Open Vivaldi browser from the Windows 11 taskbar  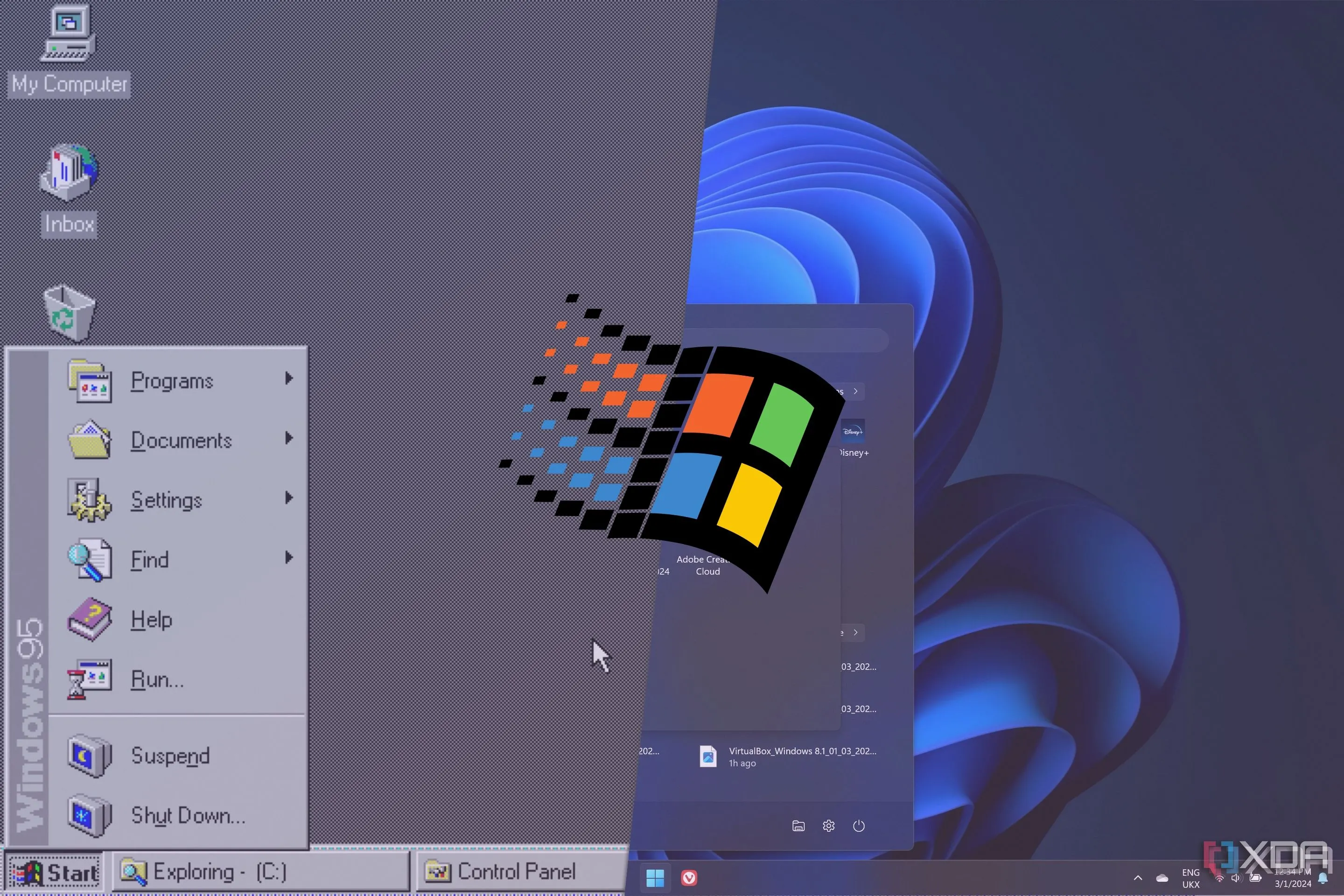[689, 878]
